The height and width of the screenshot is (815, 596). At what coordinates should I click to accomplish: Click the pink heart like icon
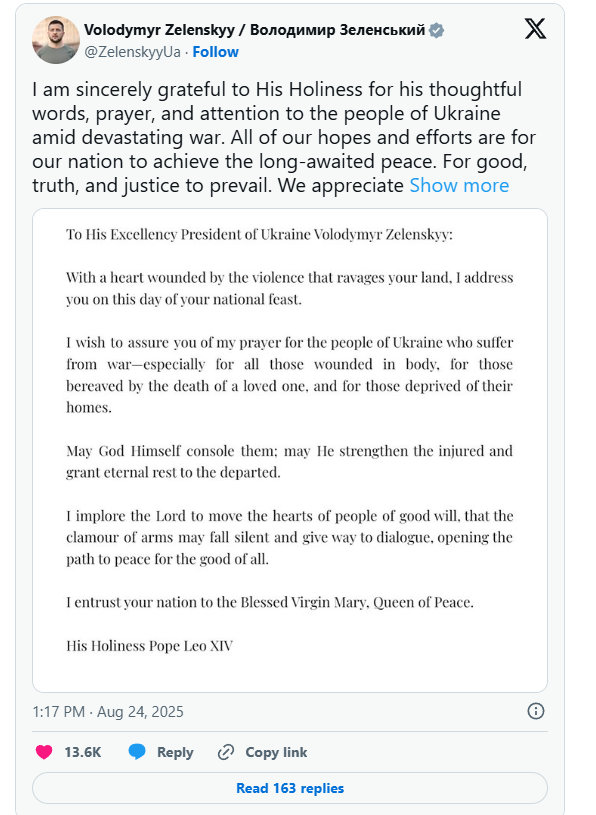44,752
